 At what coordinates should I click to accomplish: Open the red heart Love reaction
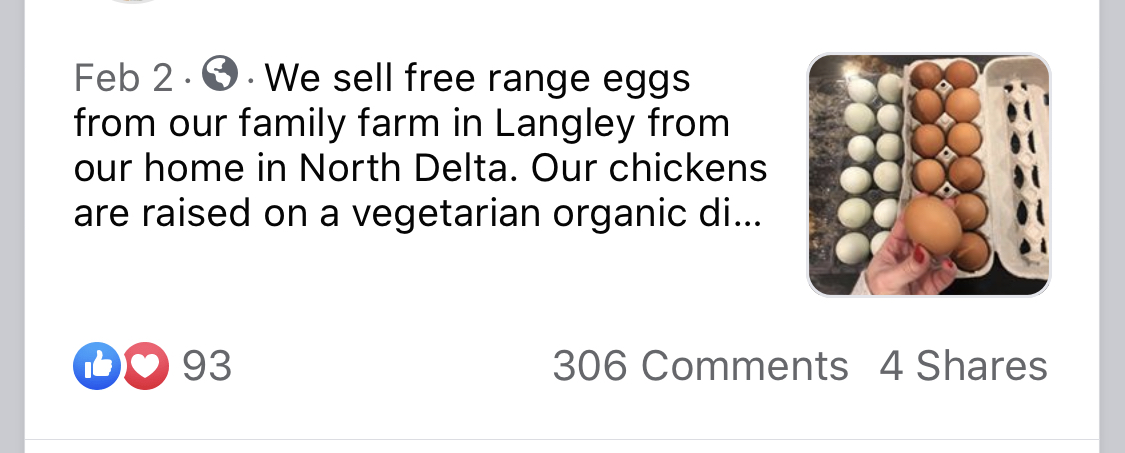tap(146, 366)
